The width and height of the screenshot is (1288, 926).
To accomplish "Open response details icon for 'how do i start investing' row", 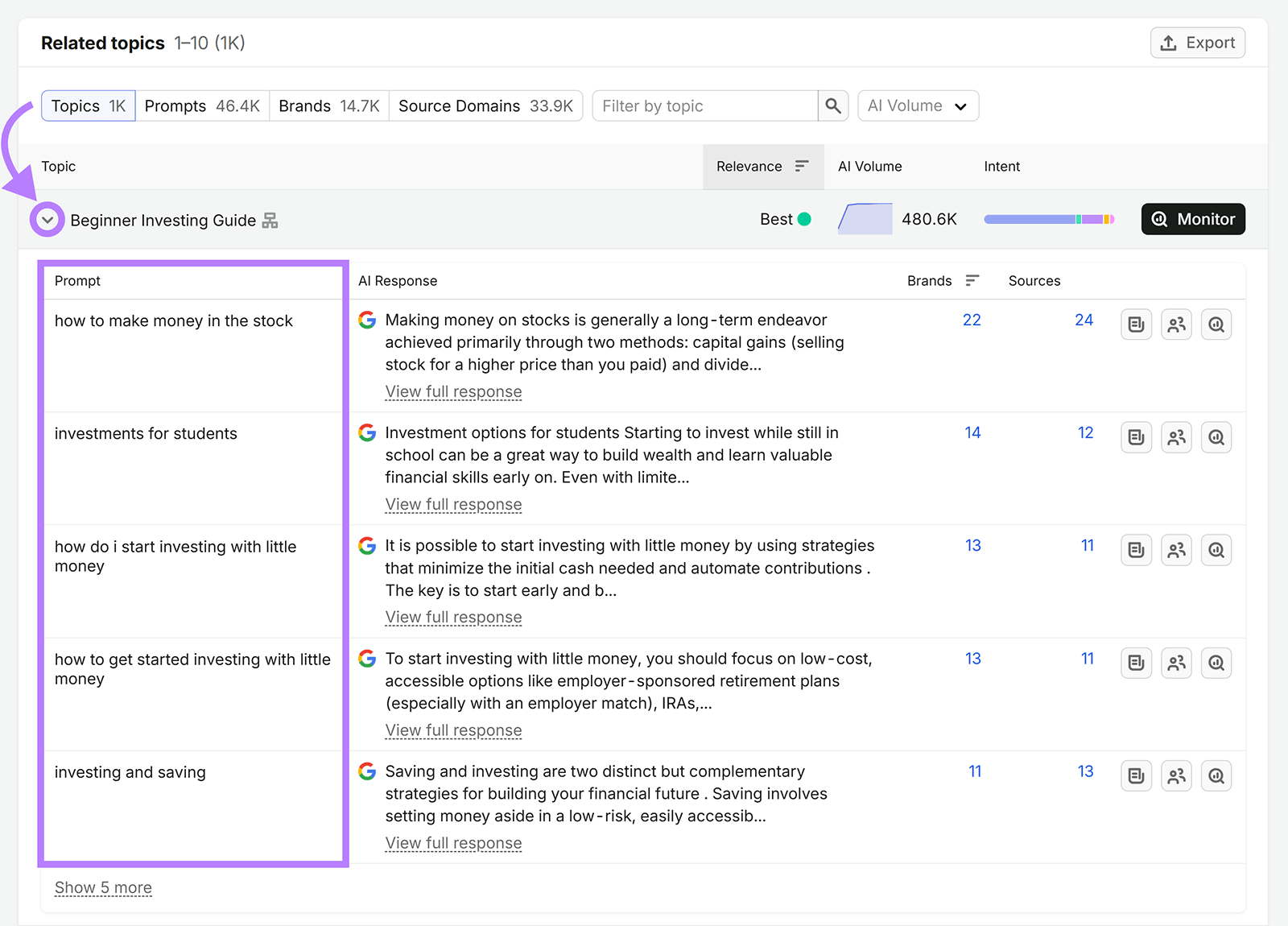I will (x=1137, y=550).
